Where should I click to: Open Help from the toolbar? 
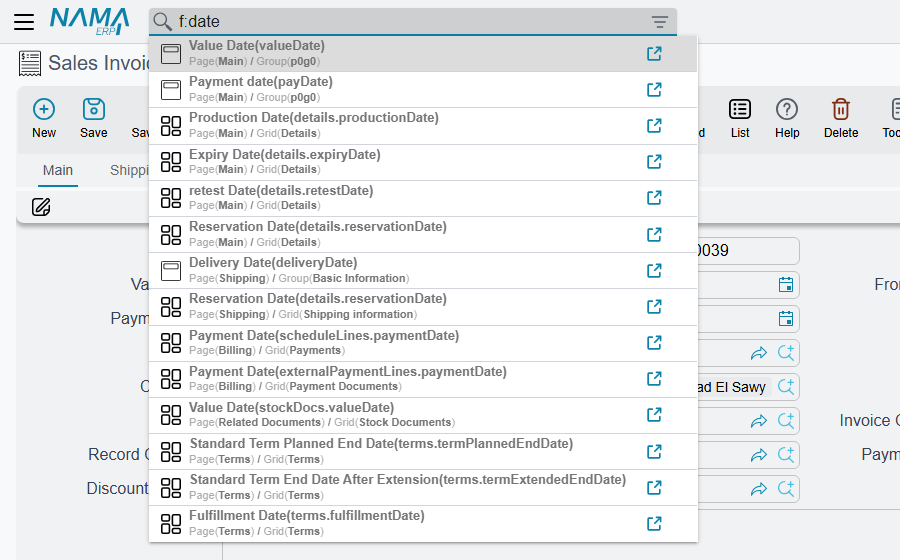787,118
